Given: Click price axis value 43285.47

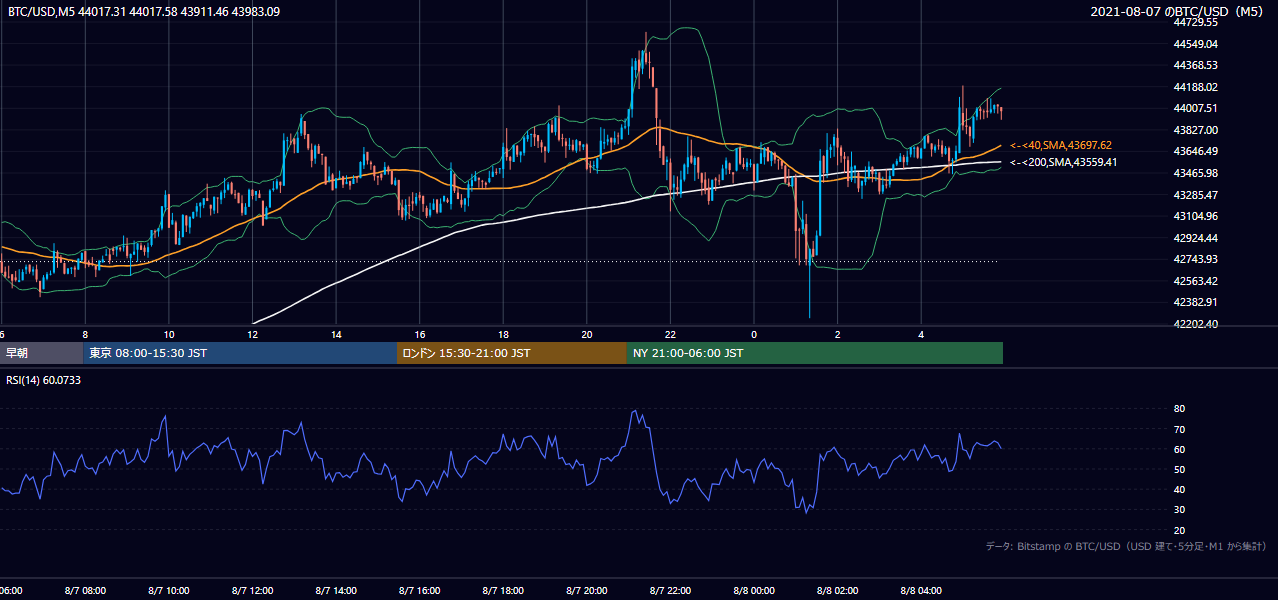Looking at the screenshot, I should [x=1195, y=194].
